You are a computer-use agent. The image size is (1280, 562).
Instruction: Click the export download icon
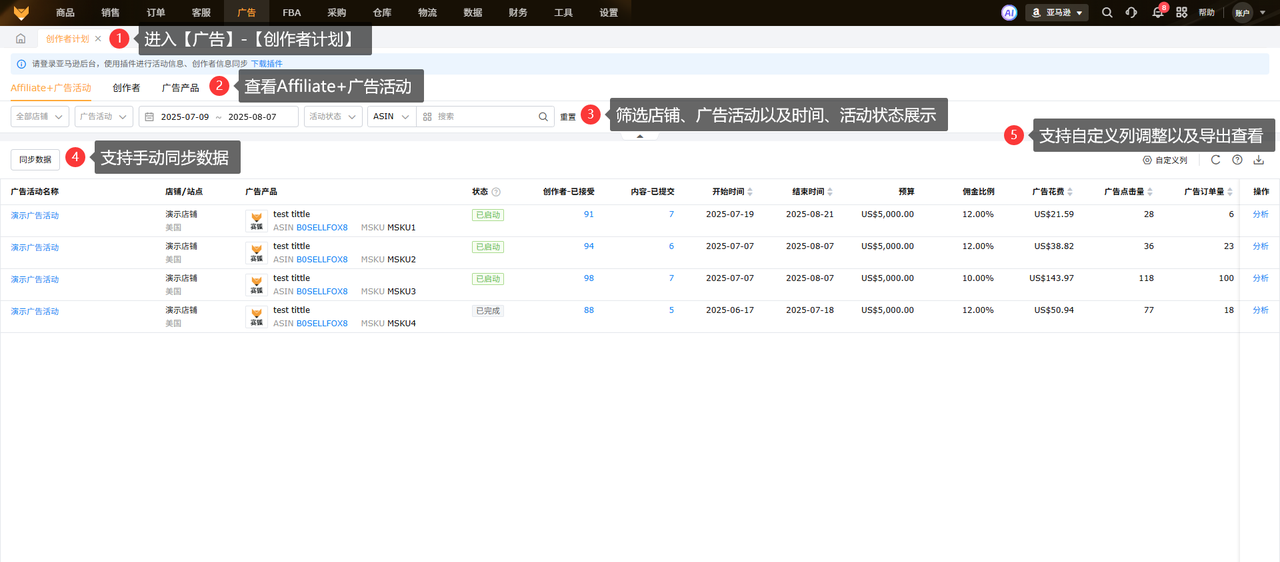pyautogui.click(x=1259, y=159)
